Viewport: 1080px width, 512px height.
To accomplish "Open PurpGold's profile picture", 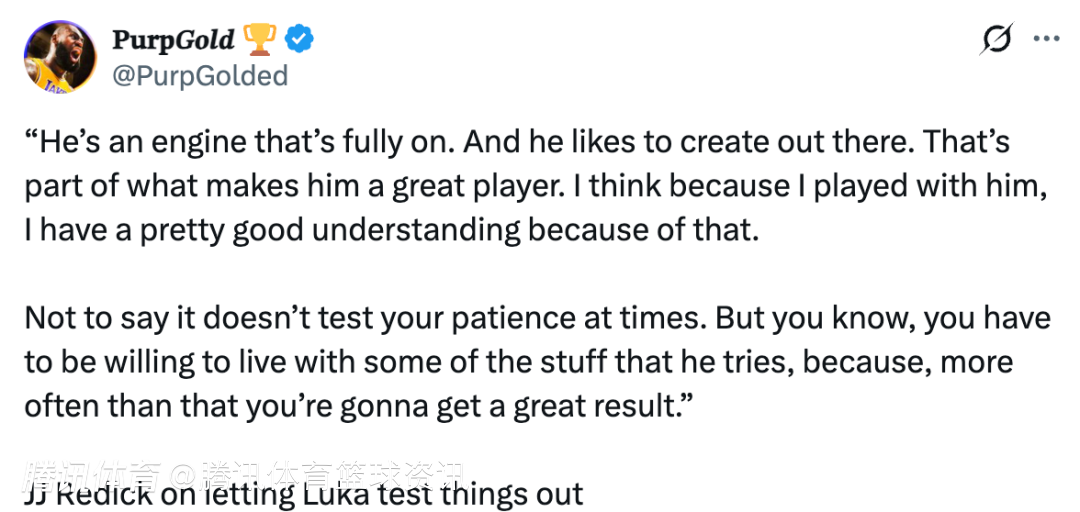I will click(x=60, y=57).
